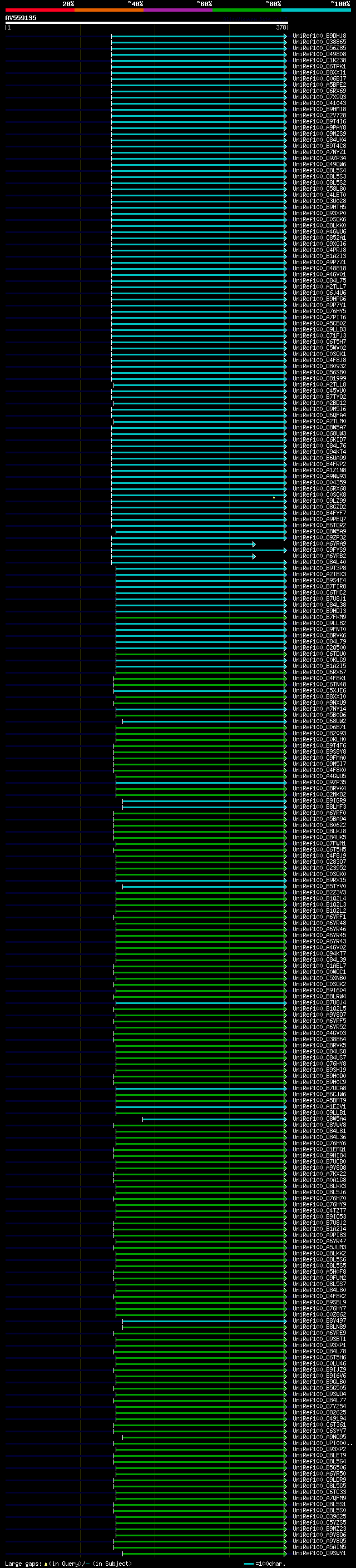Select last hit UniRef100_Q9SWY1
Screen dimensions: 356x1568
point(319,1553)
